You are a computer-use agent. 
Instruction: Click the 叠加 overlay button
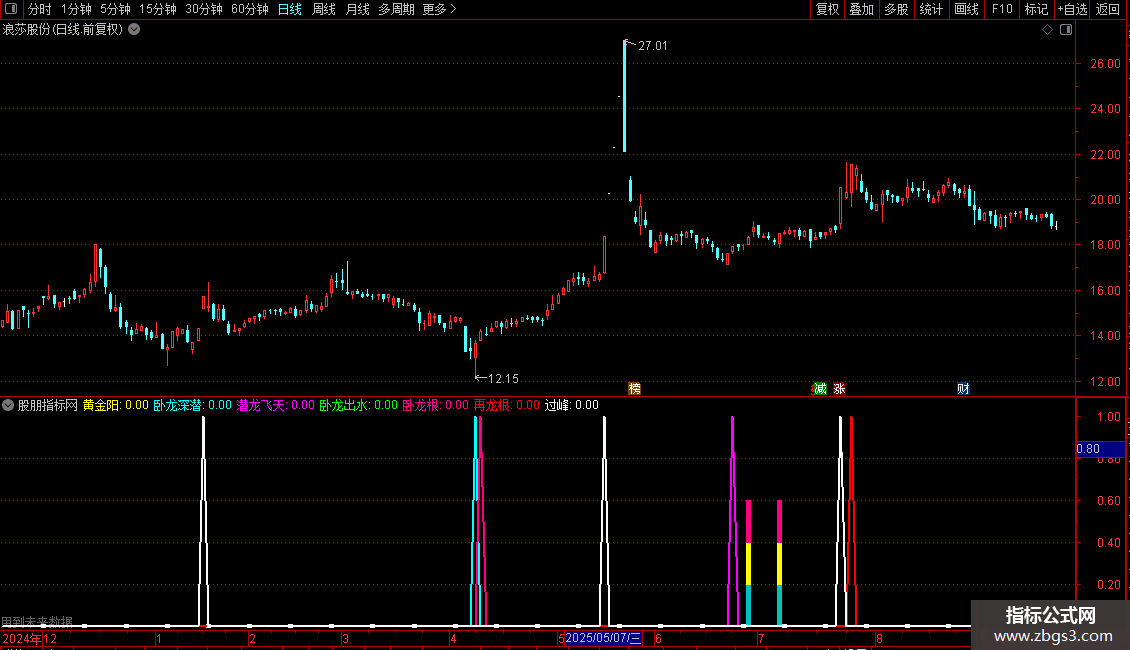point(861,9)
